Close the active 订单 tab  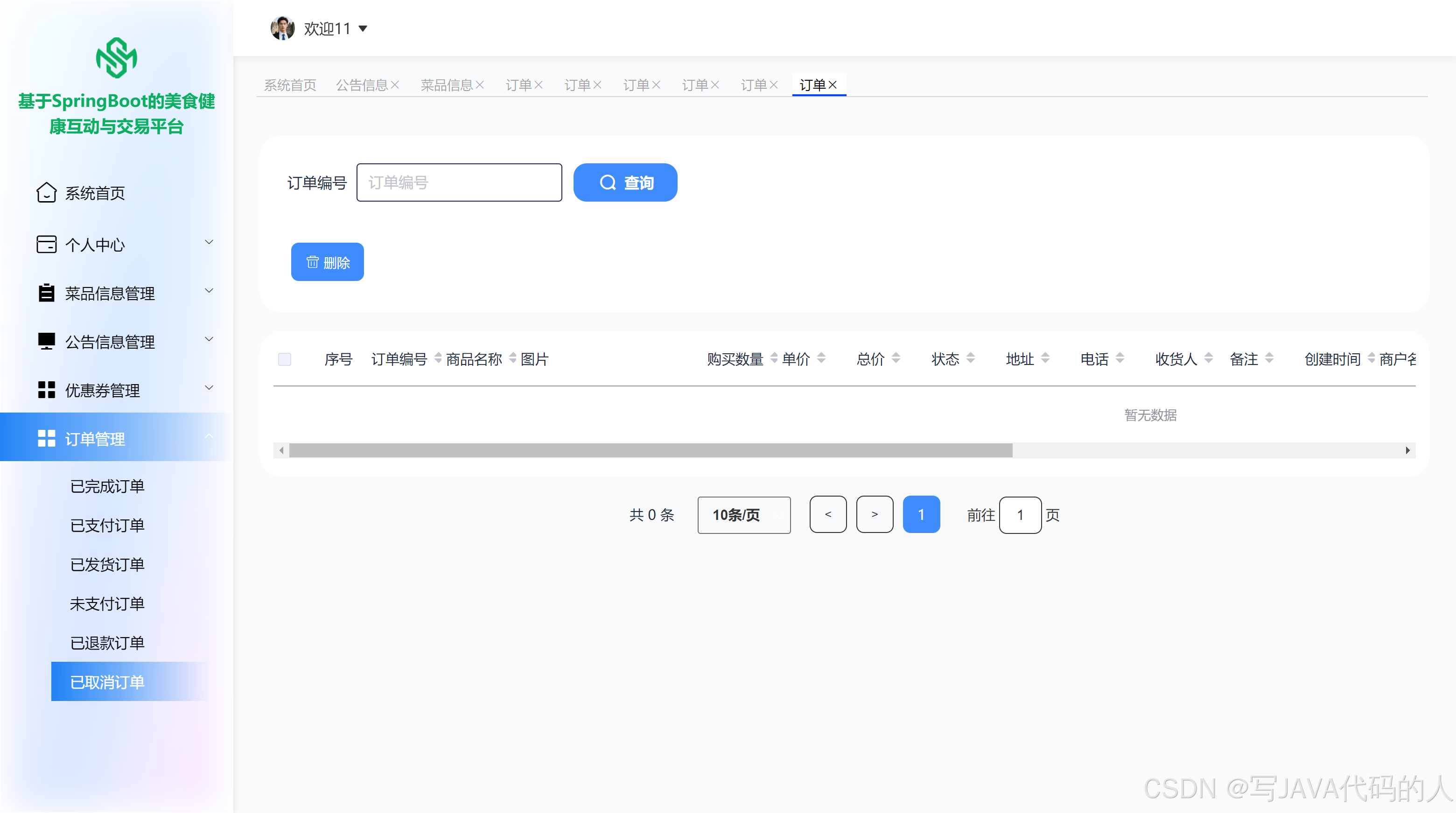coord(833,85)
